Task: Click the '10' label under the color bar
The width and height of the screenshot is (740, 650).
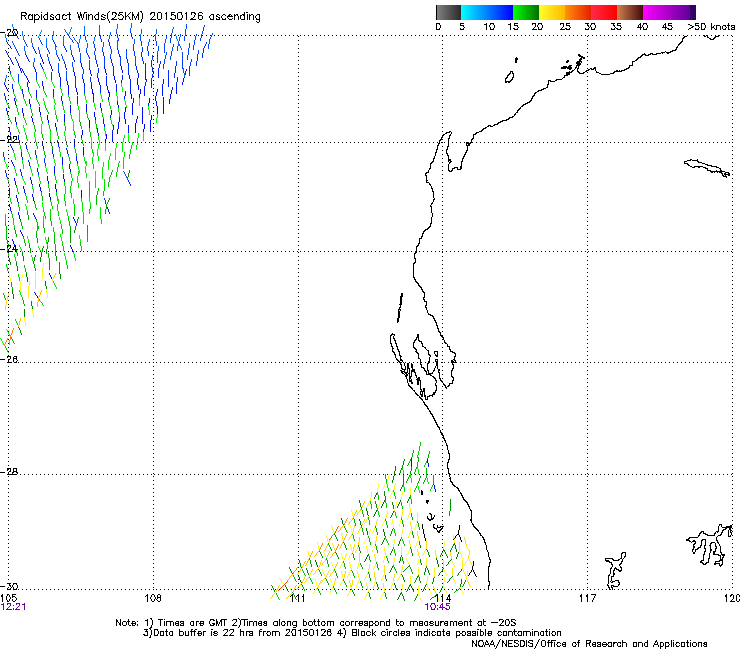Action: (x=489, y=27)
